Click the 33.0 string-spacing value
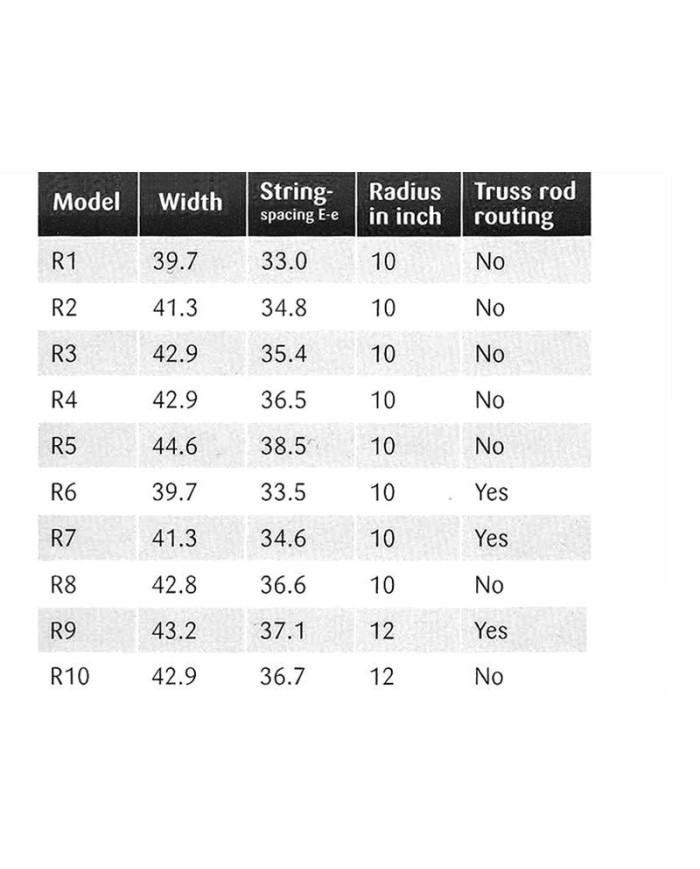The image size is (700, 869). pos(284,262)
